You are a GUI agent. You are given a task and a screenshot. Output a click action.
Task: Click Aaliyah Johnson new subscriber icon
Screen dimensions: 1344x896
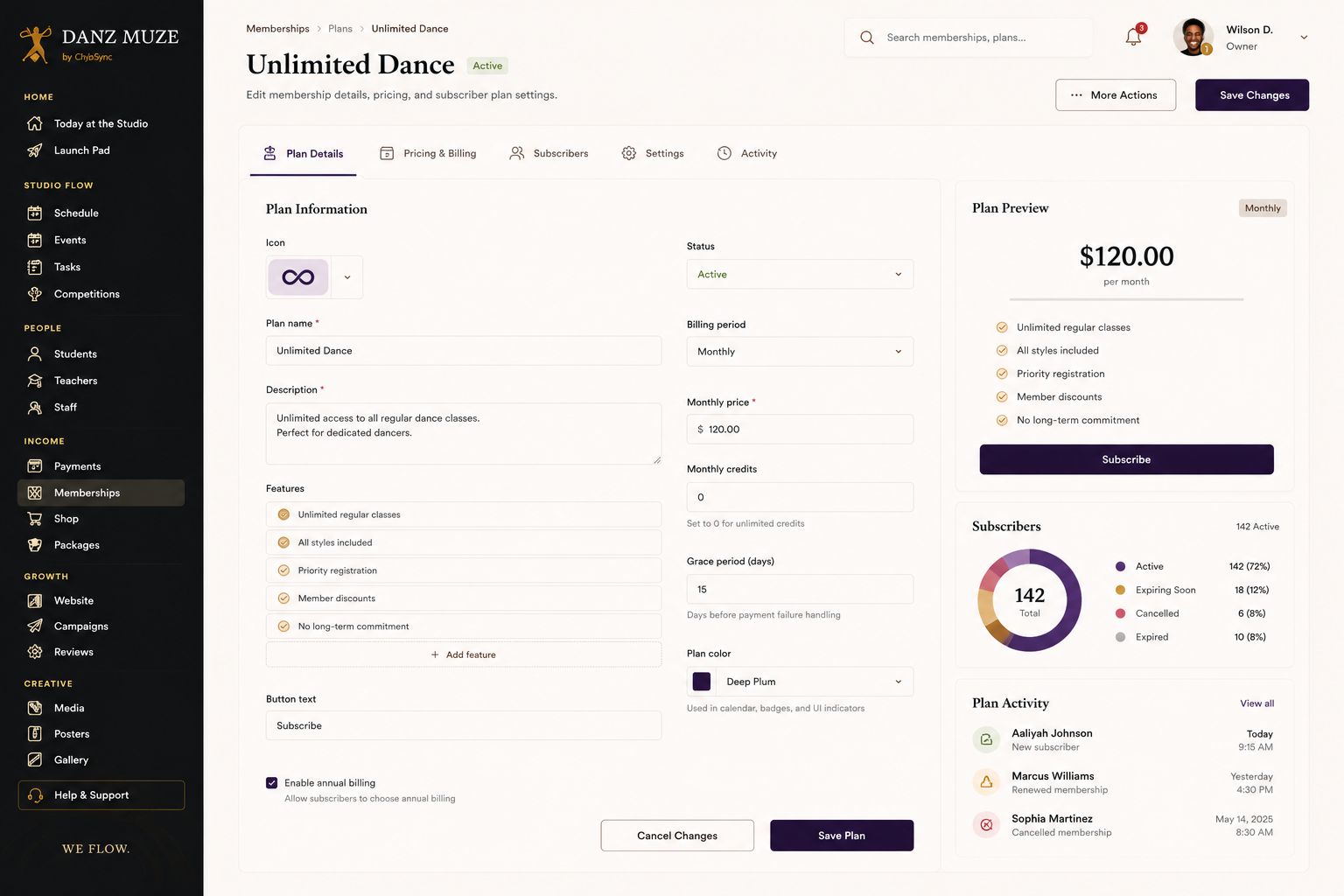[986, 739]
